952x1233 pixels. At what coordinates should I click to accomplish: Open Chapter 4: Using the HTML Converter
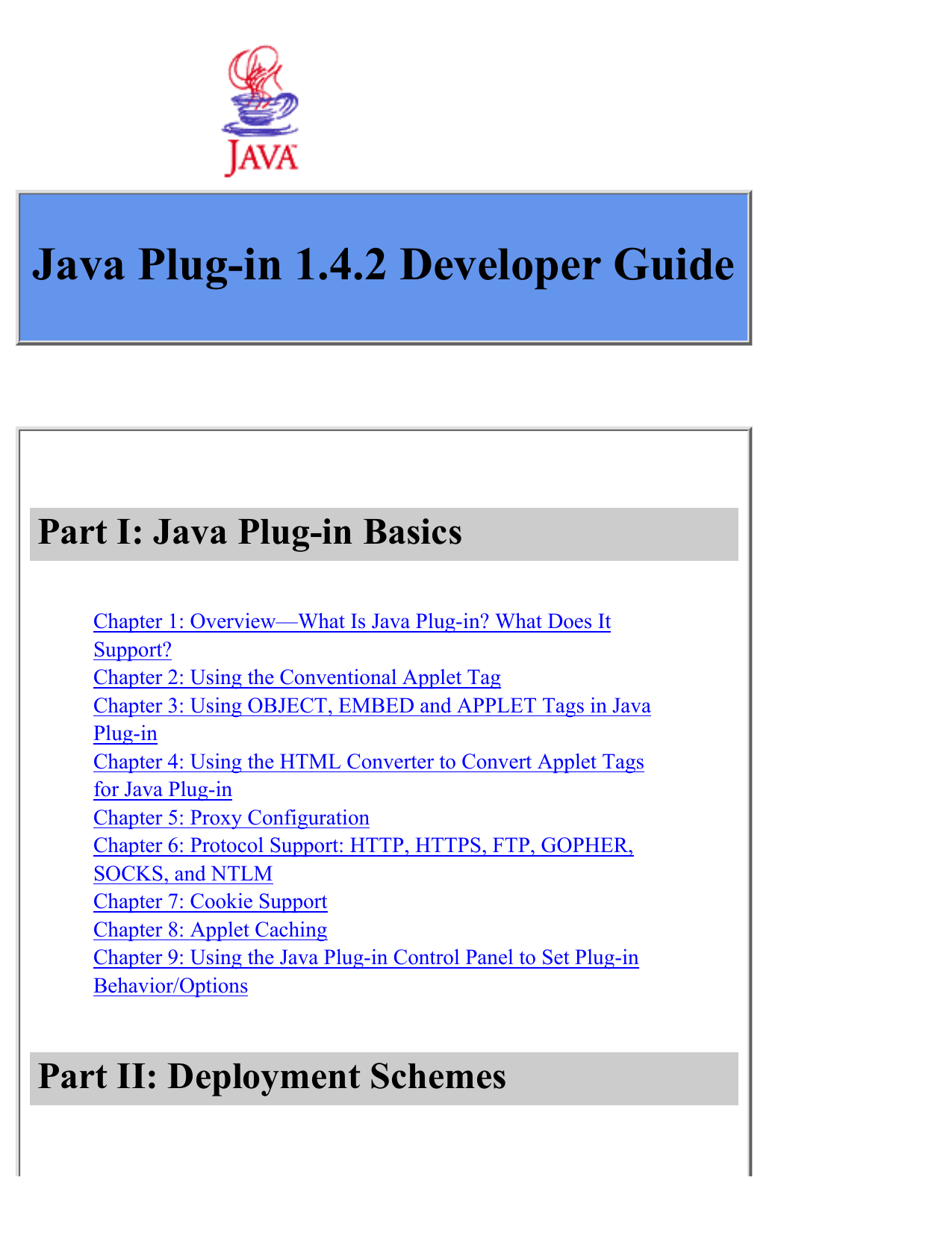(x=368, y=775)
